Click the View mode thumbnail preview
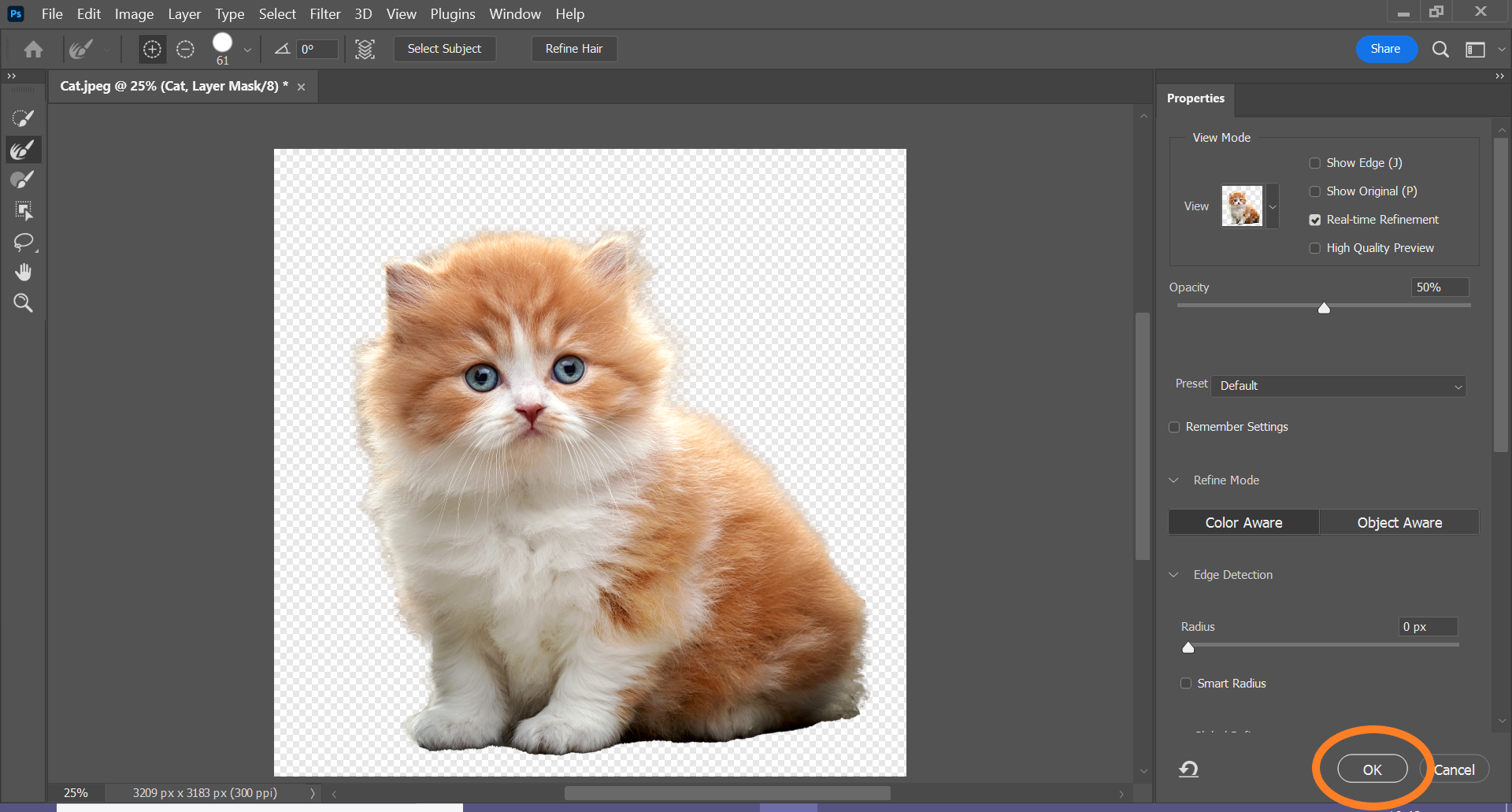Image resolution: width=1512 pixels, height=812 pixels. coord(1242,206)
